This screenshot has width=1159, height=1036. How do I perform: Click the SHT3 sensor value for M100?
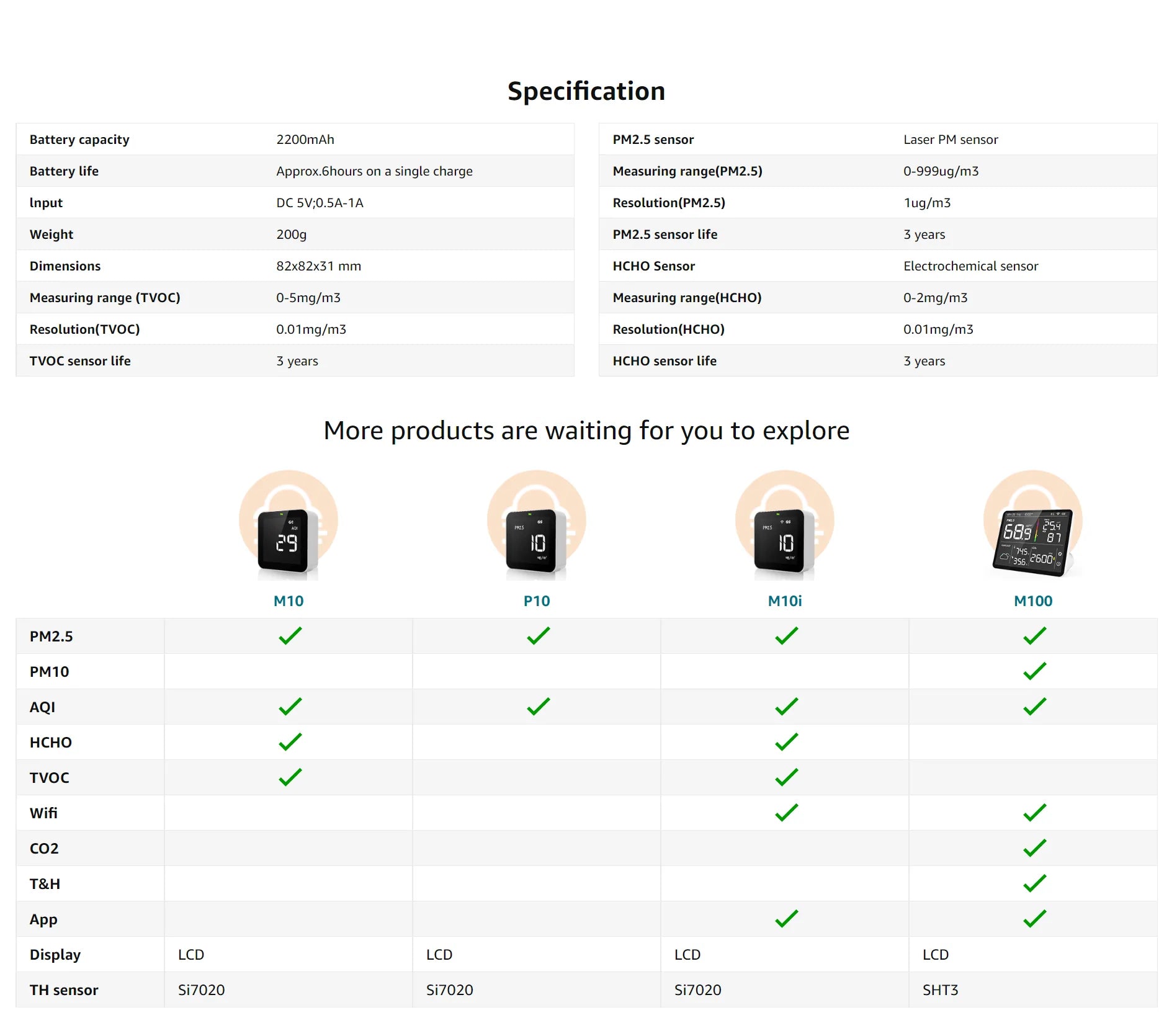tap(940, 989)
